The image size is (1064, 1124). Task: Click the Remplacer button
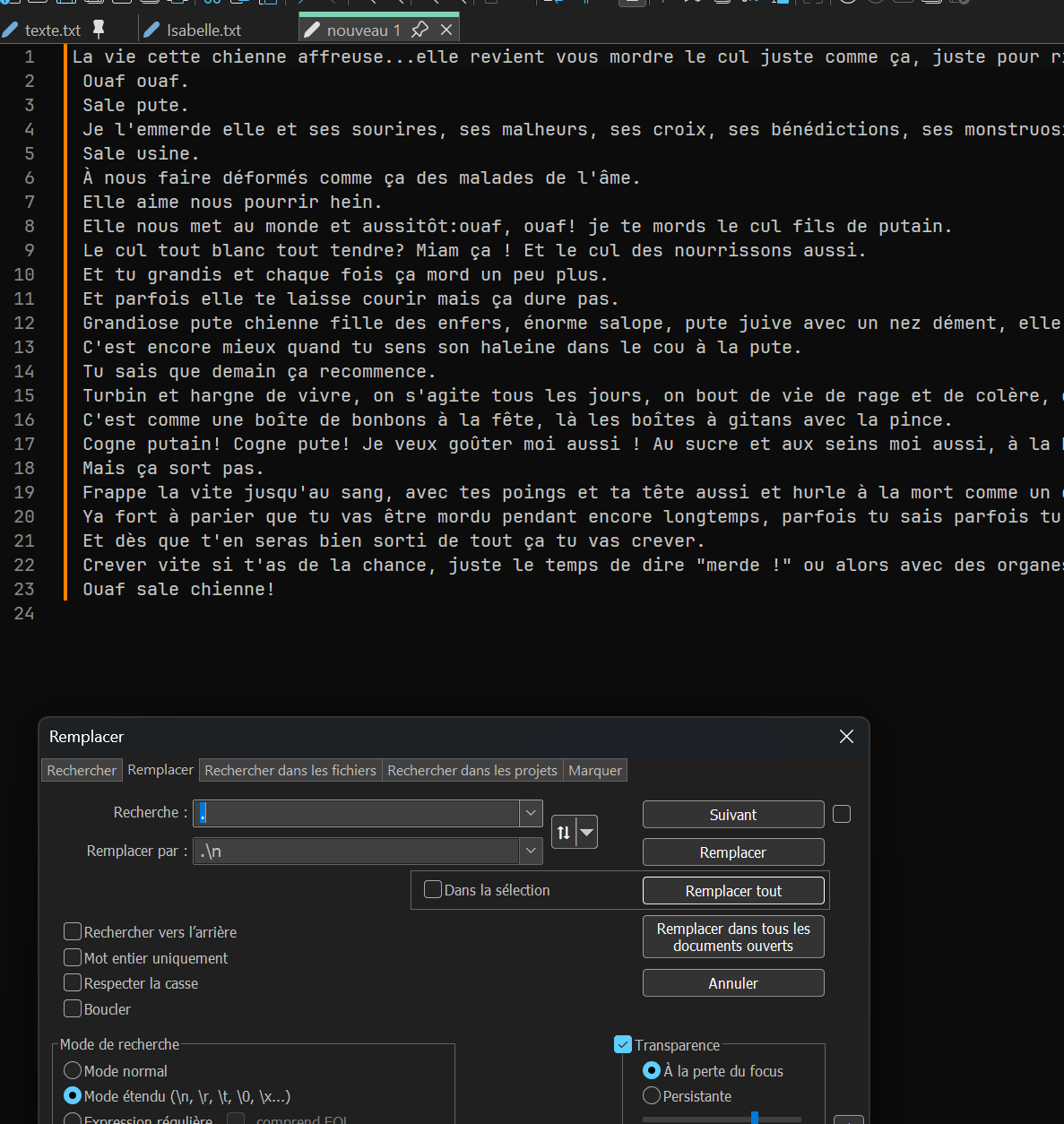[x=733, y=852]
